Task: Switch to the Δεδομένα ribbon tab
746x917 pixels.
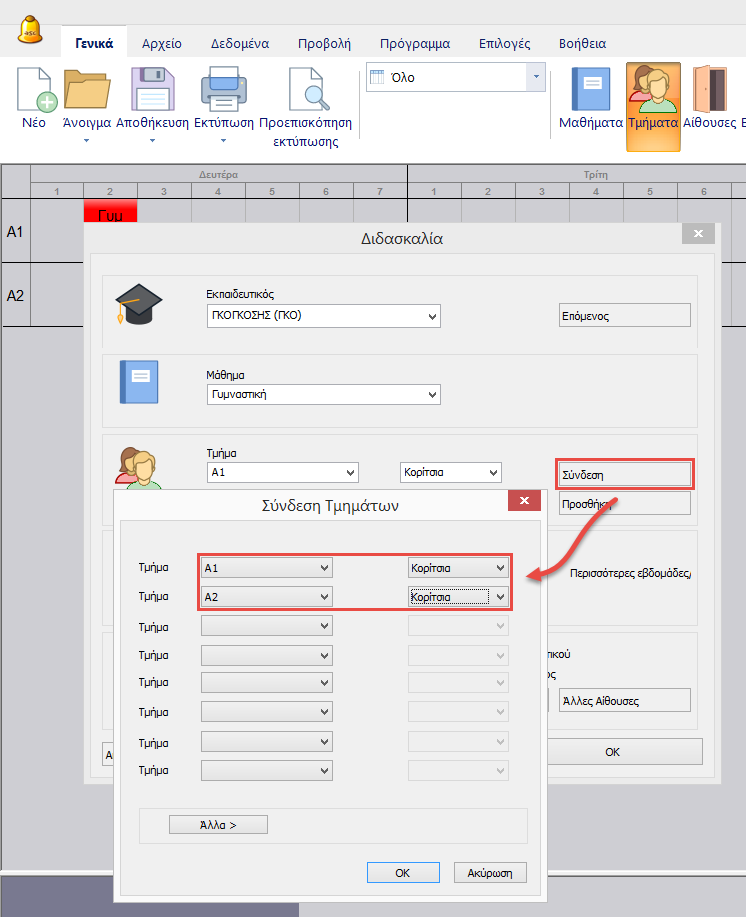Action: pyautogui.click(x=240, y=44)
